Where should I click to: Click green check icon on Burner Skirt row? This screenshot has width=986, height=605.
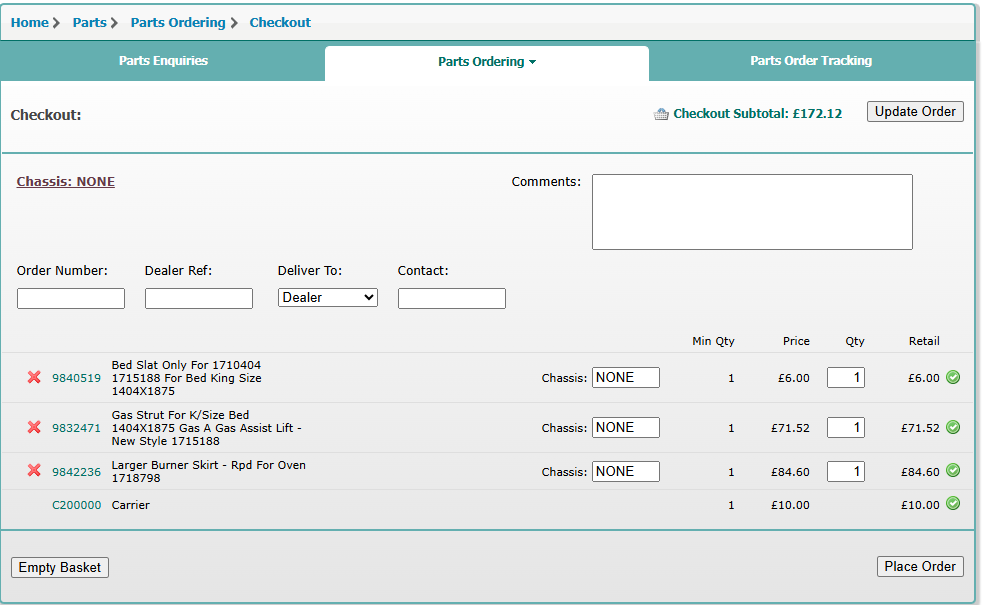point(953,471)
